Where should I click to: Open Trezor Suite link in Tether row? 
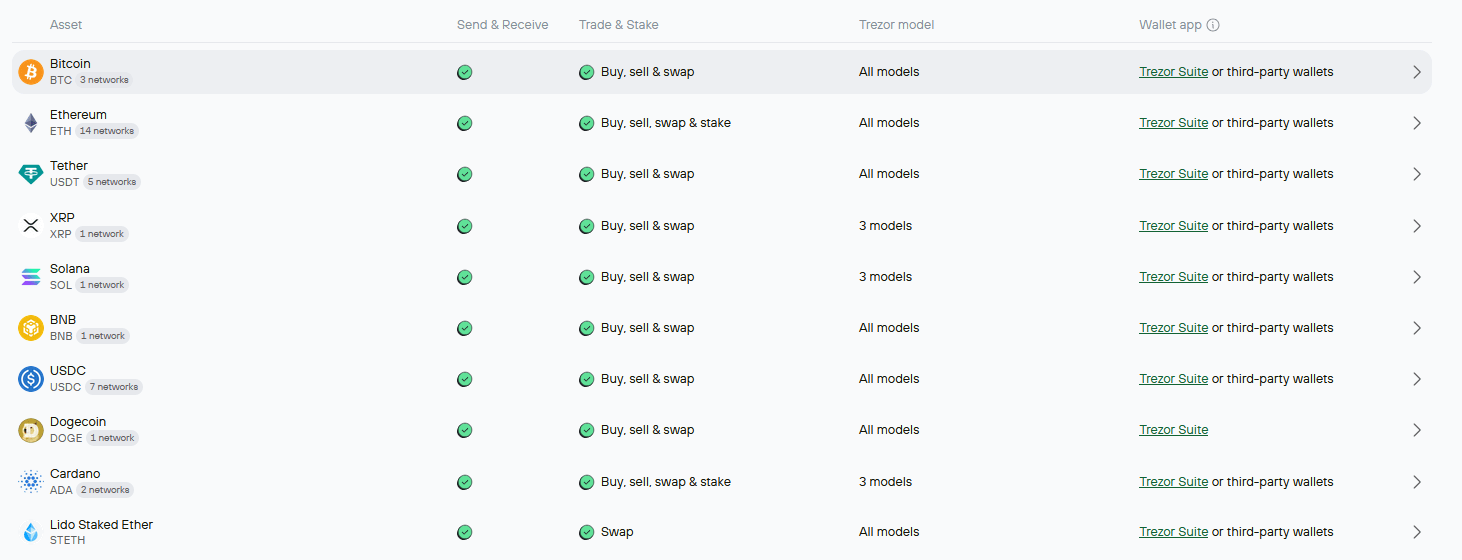pos(1173,174)
